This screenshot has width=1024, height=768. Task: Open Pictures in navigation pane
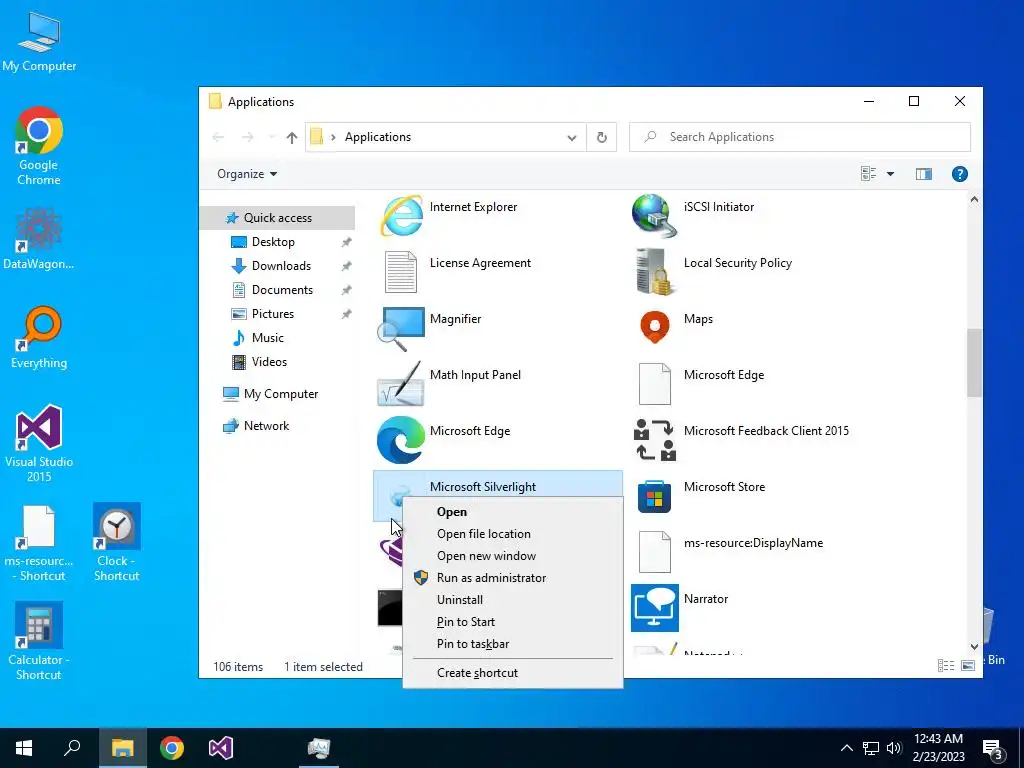[273, 313]
